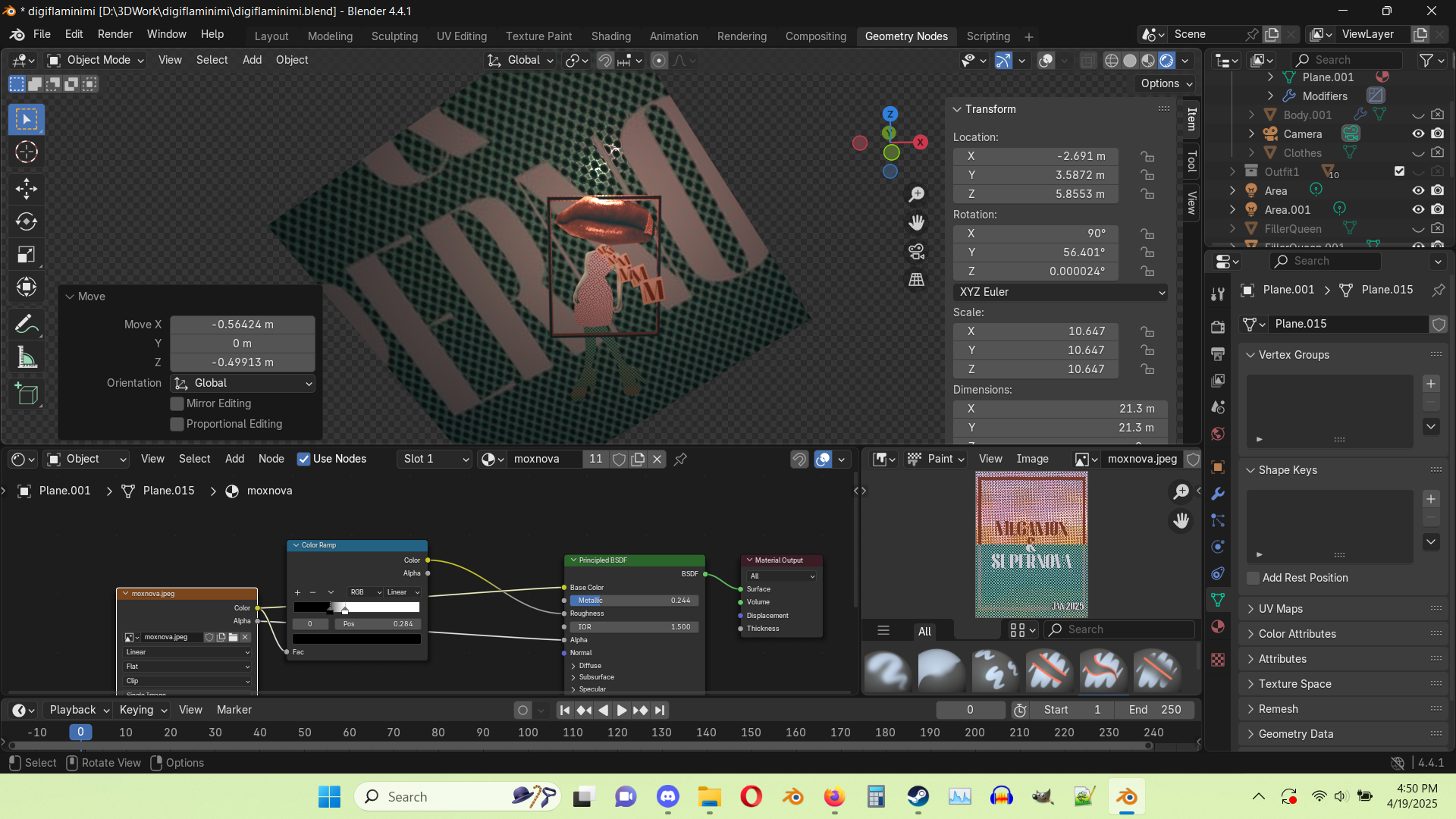Viewport: 1456px width, 819px height.
Task: Switch perspective/orthographic grid icon
Action: point(917,279)
